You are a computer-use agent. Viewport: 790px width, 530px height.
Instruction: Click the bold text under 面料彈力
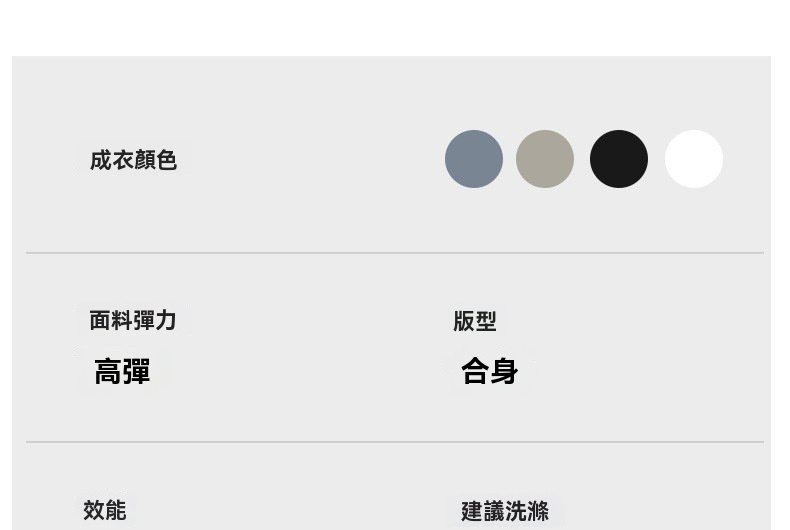(x=122, y=372)
